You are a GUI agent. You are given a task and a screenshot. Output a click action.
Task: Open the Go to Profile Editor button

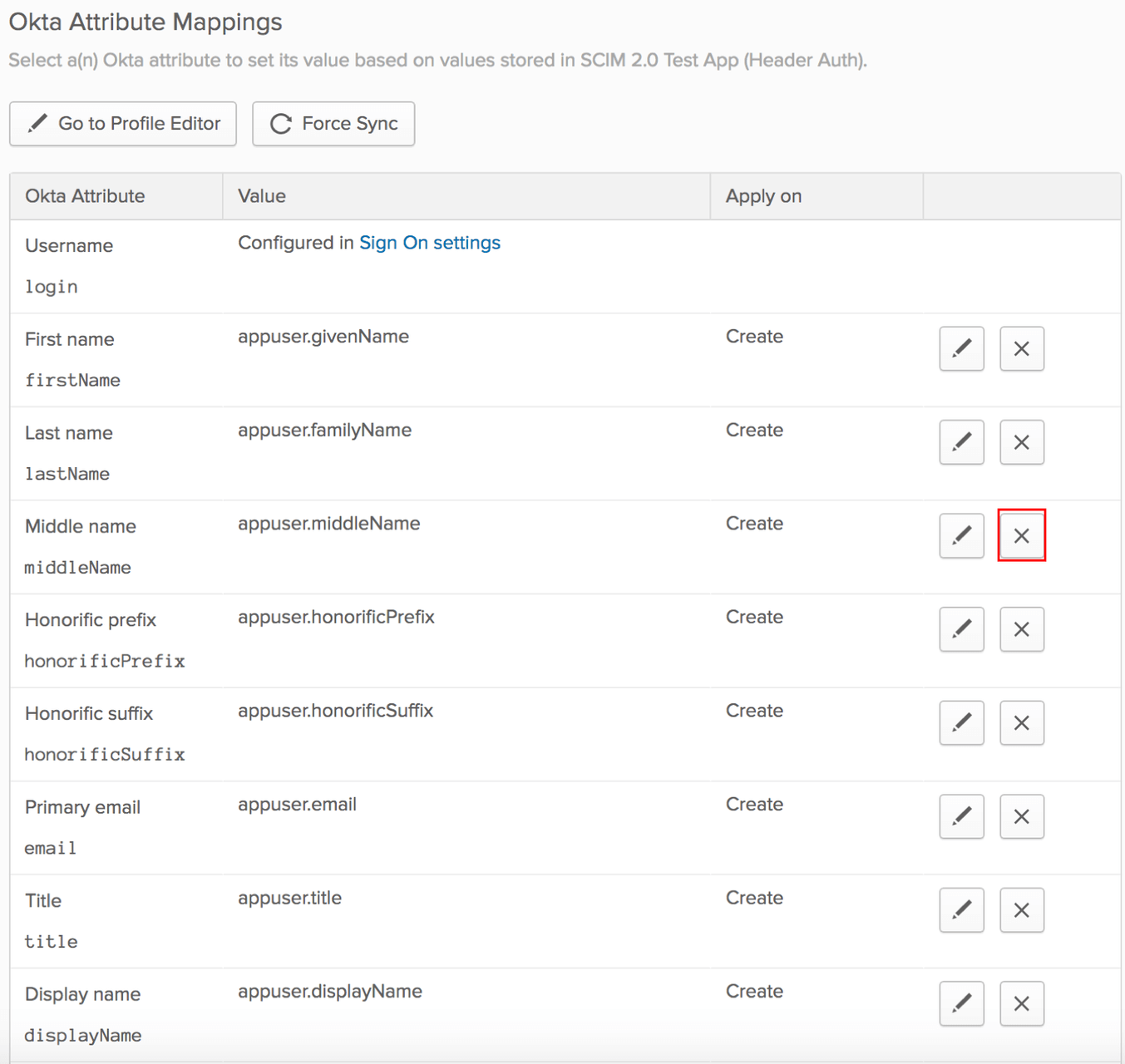pos(123,124)
